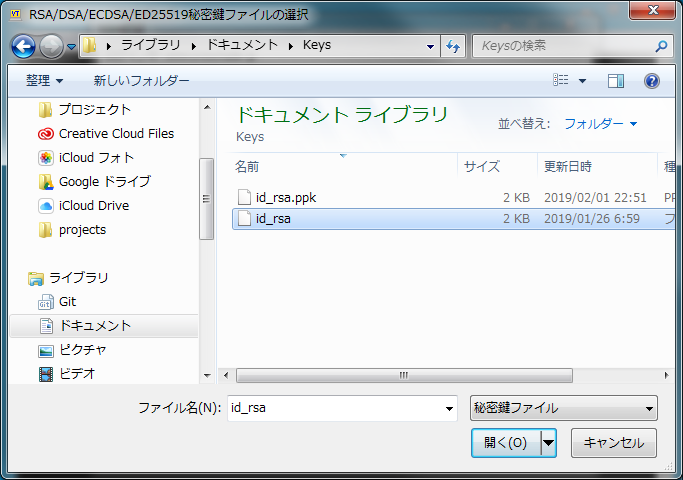Viewport: 683px width, 480px height.
Task: Open Creative Cloud Files in sidebar
Action: (115, 134)
